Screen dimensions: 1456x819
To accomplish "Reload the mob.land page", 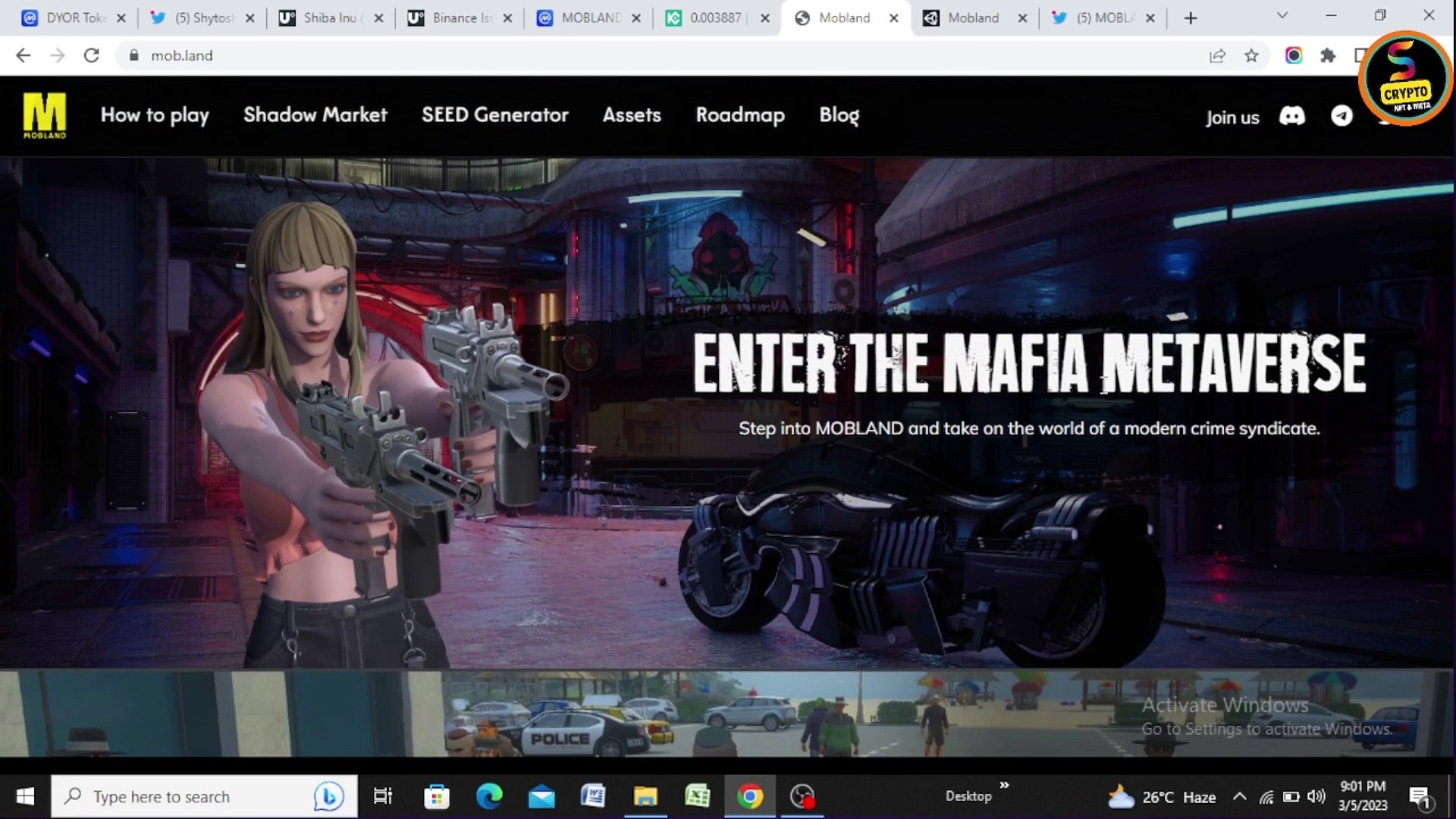I will pyautogui.click(x=91, y=55).
